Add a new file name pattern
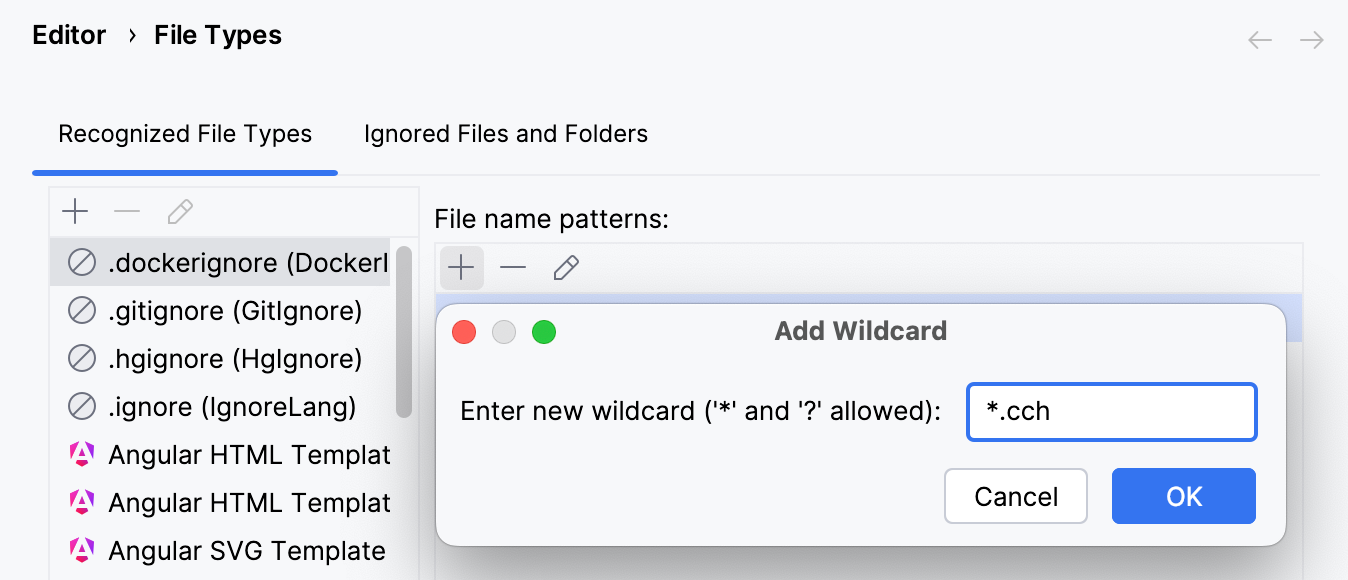 [x=461, y=267]
